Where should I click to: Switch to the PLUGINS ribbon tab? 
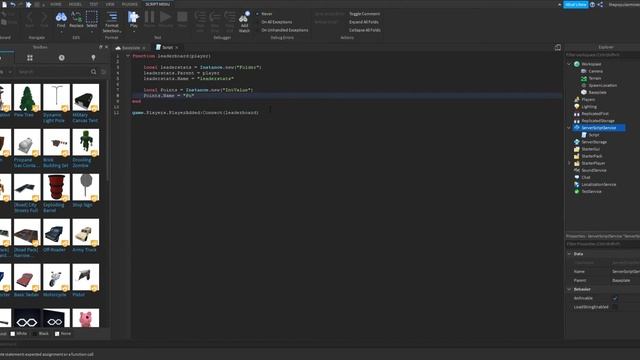coord(130,4)
